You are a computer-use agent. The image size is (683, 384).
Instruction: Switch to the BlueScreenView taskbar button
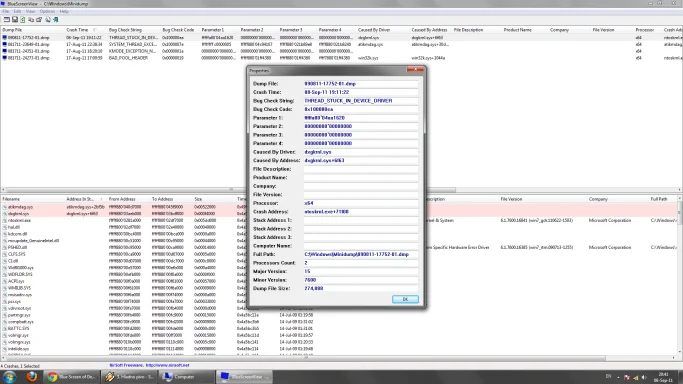point(244,377)
